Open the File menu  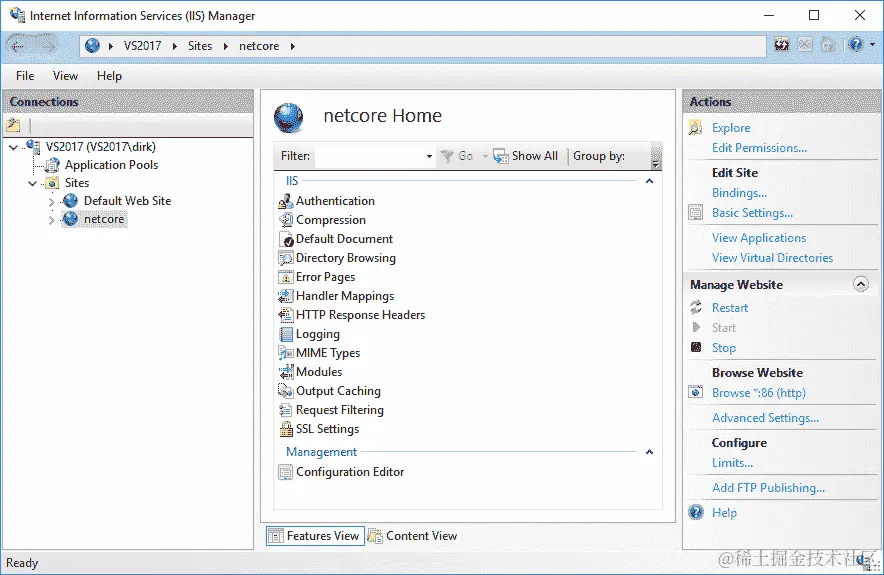click(x=25, y=76)
